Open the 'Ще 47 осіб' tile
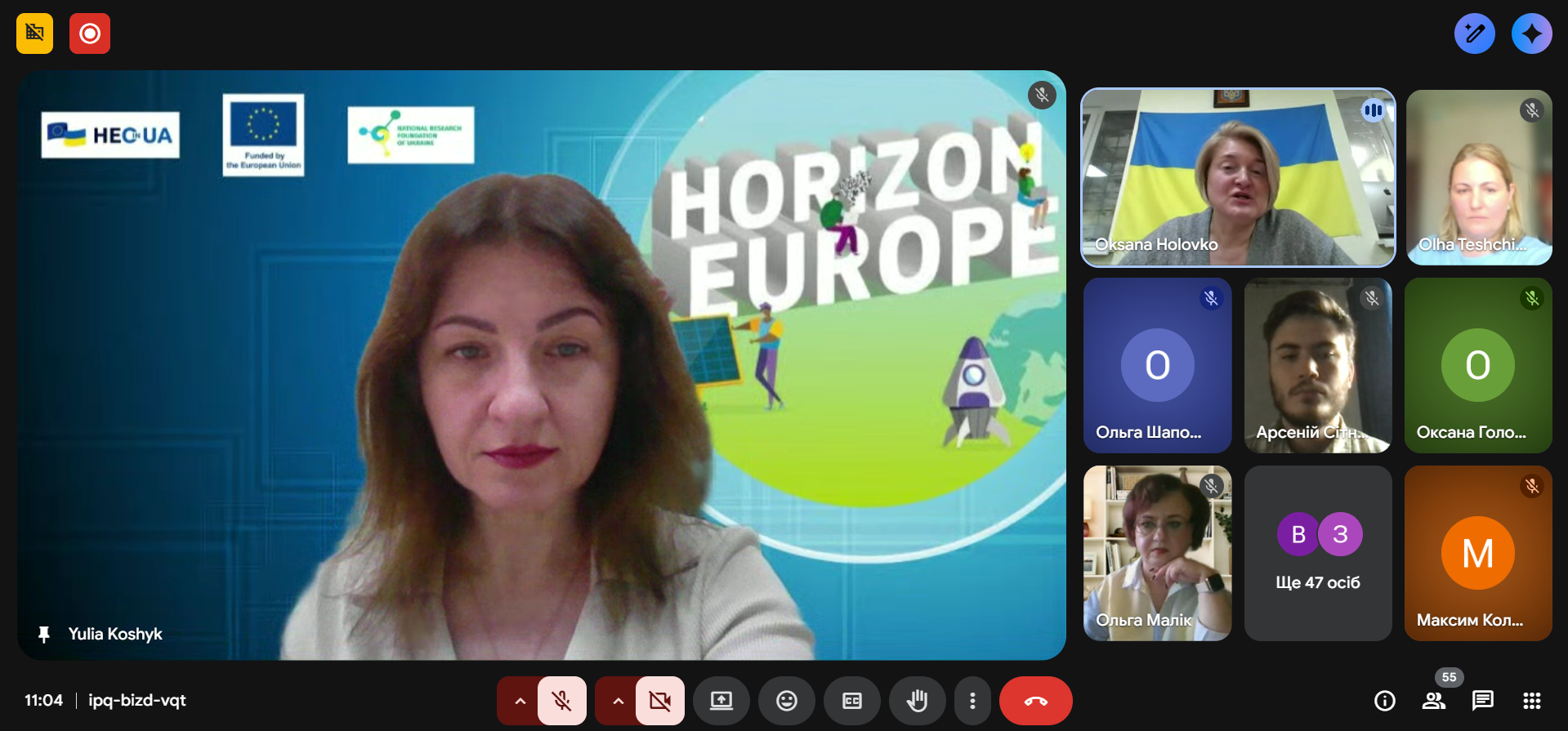This screenshot has width=1568, height=731. click(1317, 553)
